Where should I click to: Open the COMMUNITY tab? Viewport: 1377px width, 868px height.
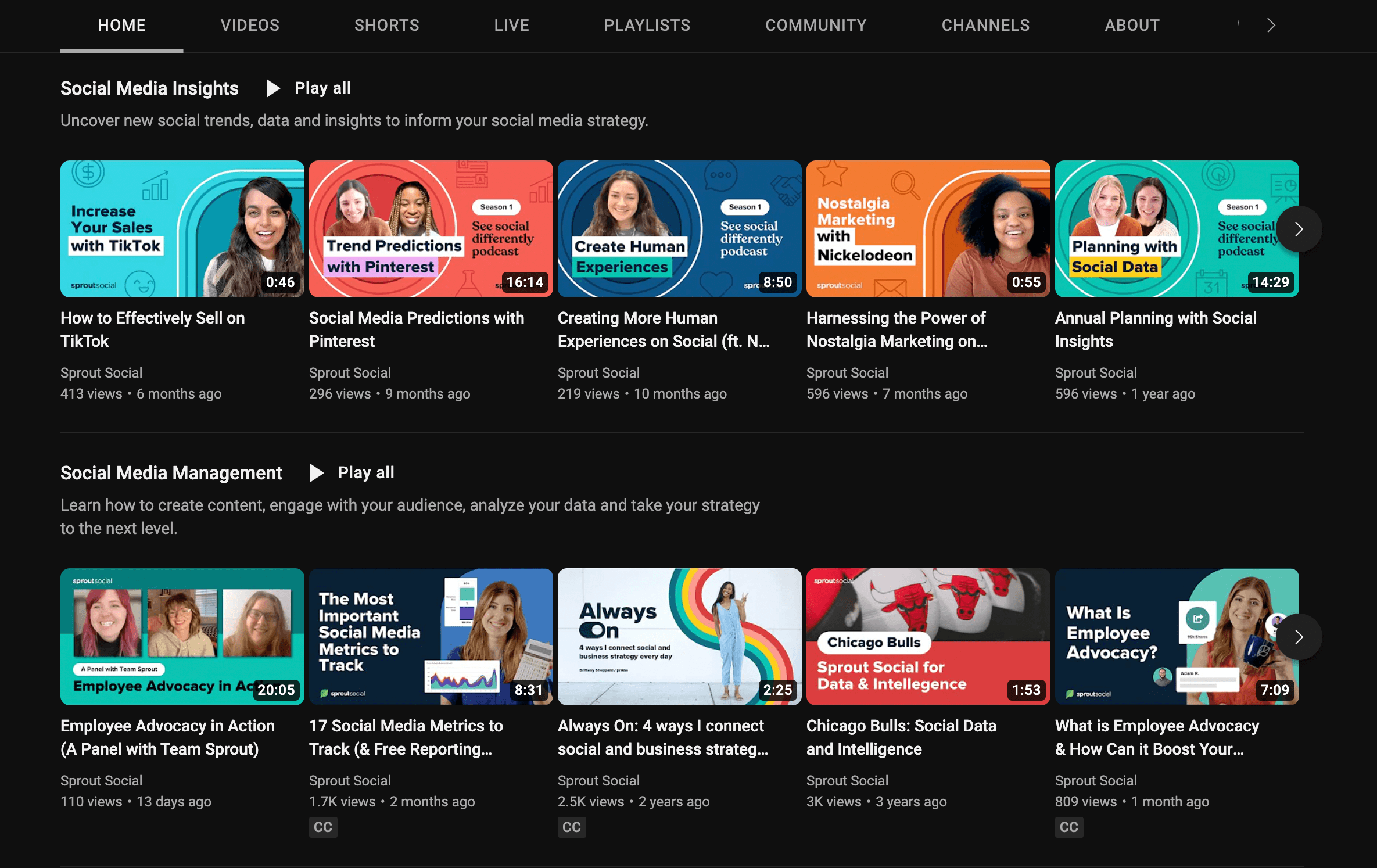(816, 26)
